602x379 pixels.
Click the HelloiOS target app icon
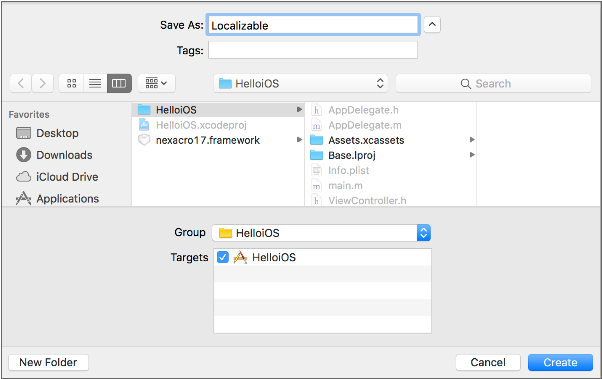240,257
